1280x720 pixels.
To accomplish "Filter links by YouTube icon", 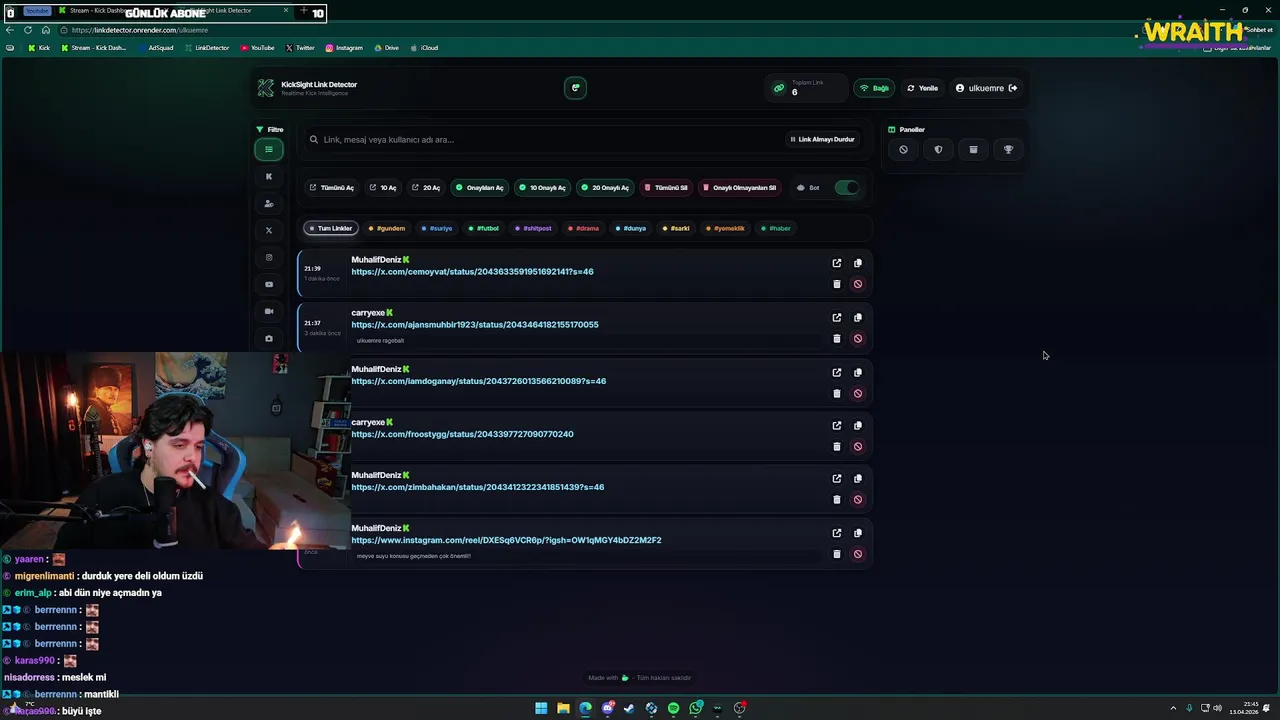I will (268, 284).
